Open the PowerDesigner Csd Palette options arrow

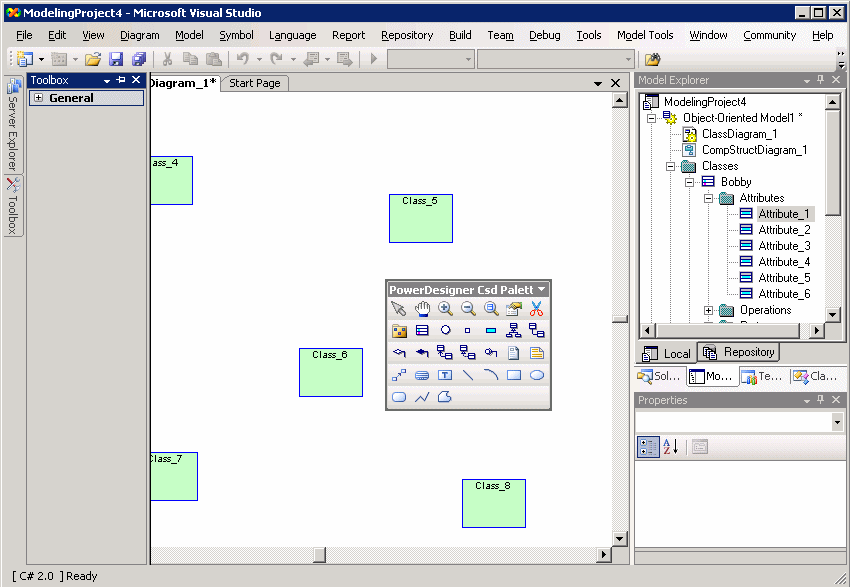tap(542, 289)
